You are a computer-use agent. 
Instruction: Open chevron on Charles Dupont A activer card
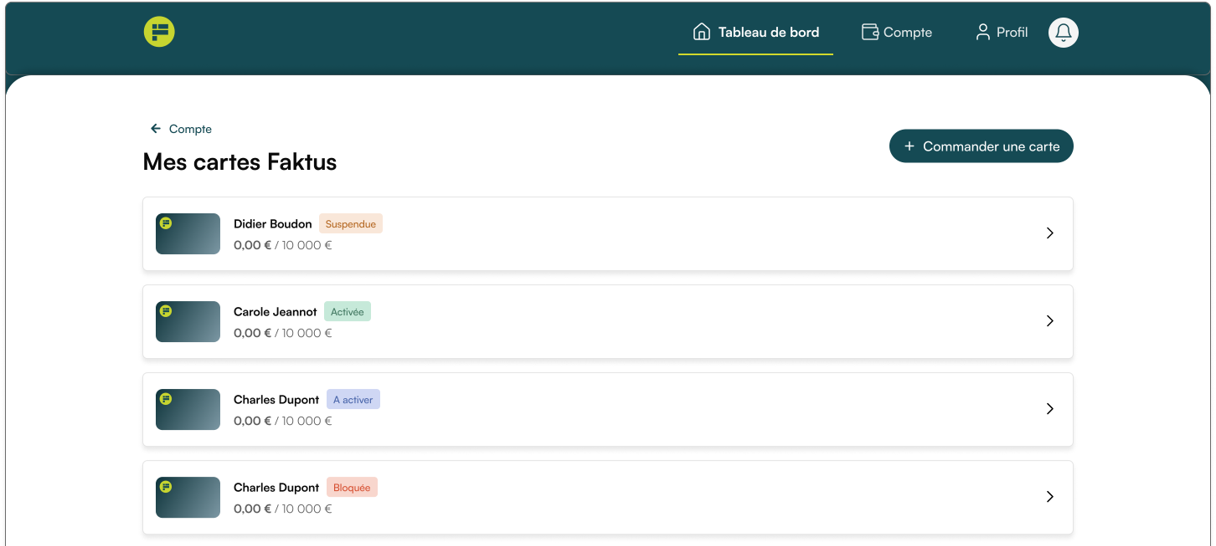[x=1050, y=409]
